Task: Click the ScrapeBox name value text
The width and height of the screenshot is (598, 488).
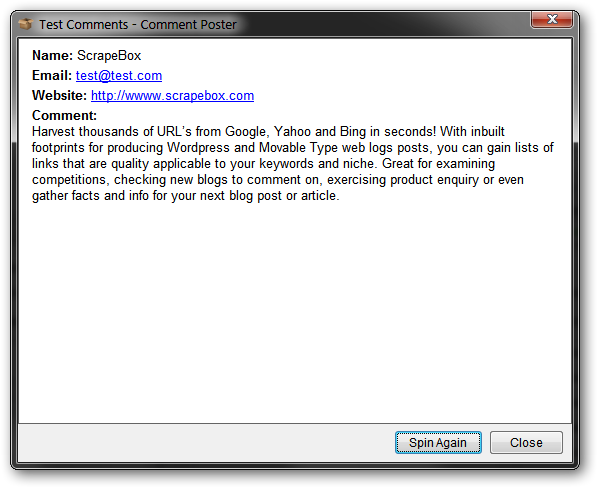Action: [x=109, y=56]
